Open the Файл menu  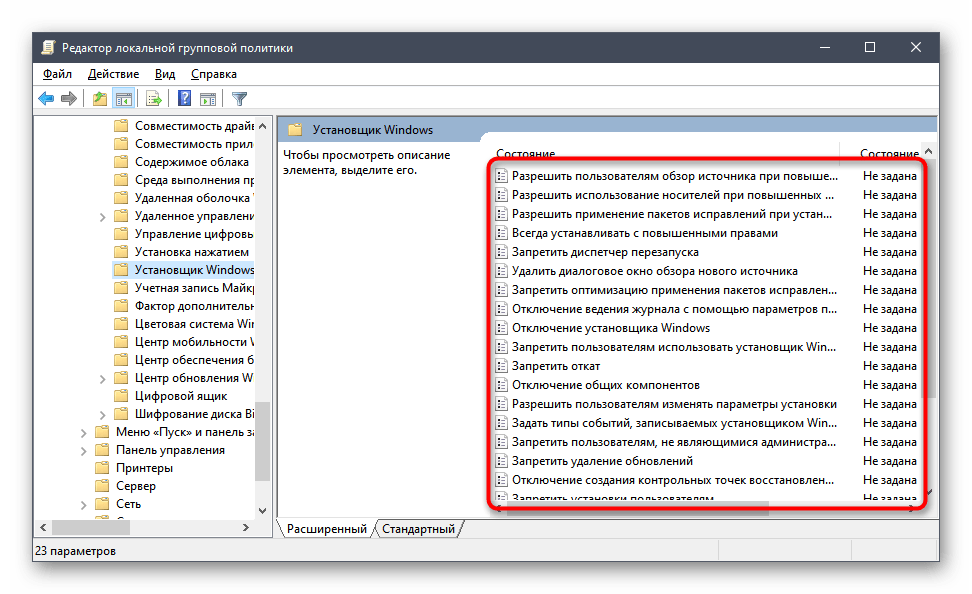[x=57, y=74]
